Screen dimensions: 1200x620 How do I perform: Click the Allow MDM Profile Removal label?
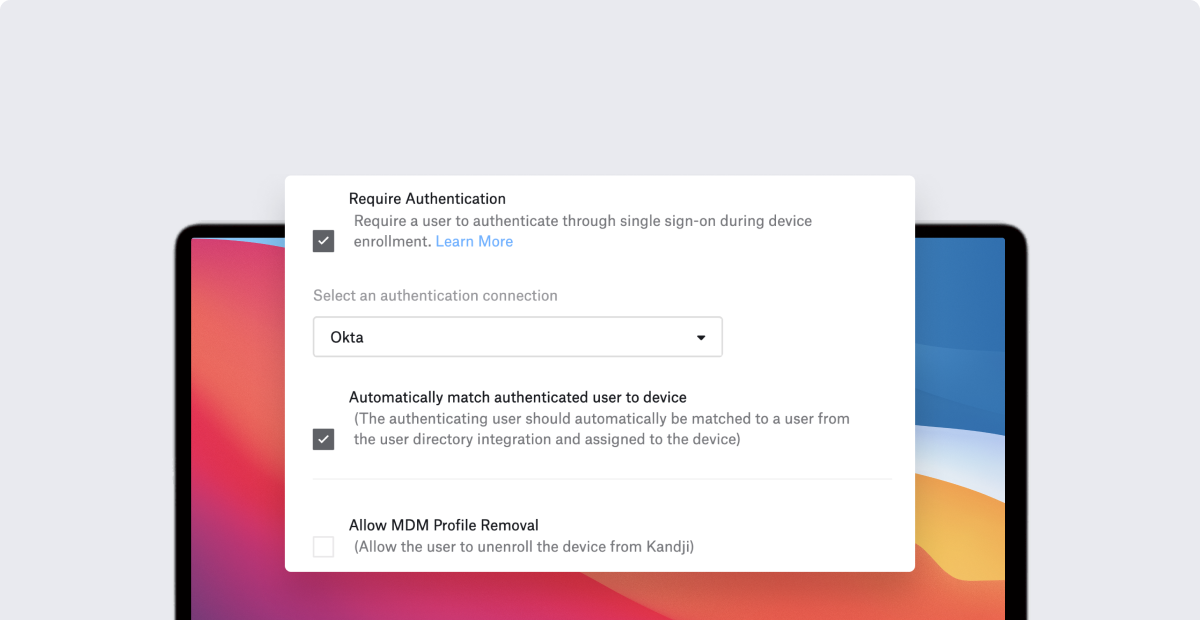point(444,524)
